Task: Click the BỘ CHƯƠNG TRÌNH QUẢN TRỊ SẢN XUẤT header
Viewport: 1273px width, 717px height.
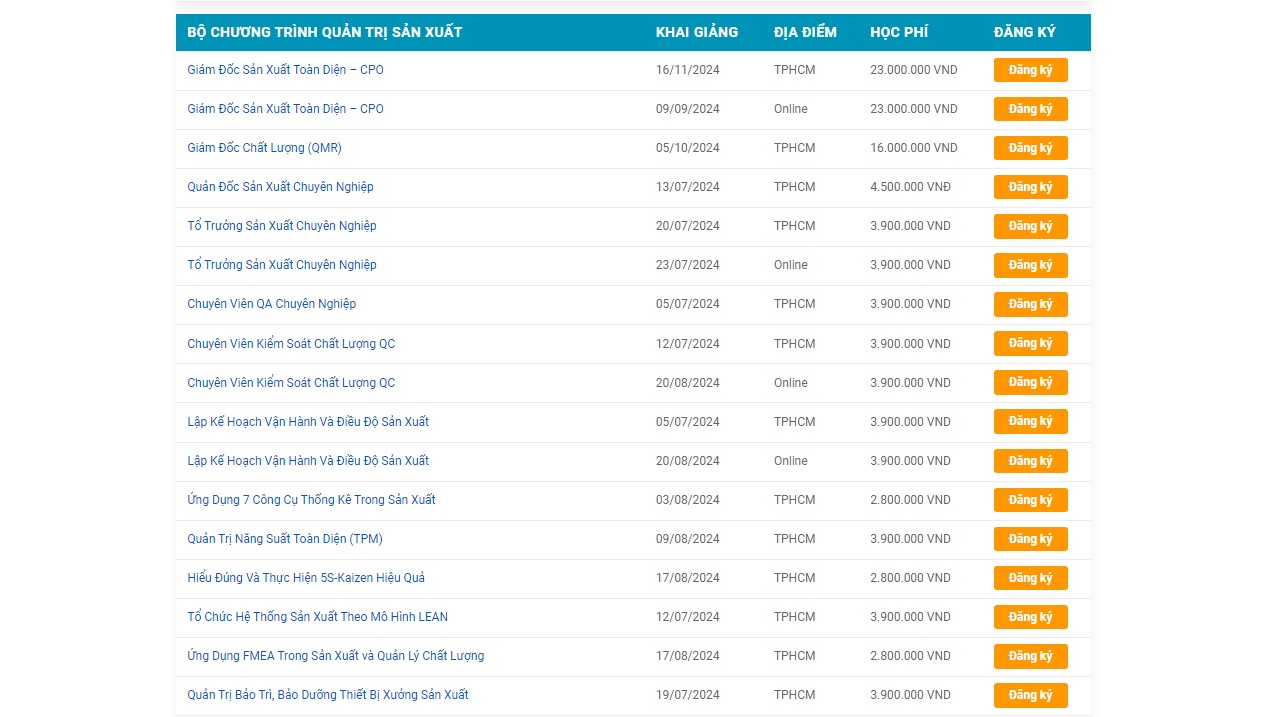Action: click(x=325, y=32)
